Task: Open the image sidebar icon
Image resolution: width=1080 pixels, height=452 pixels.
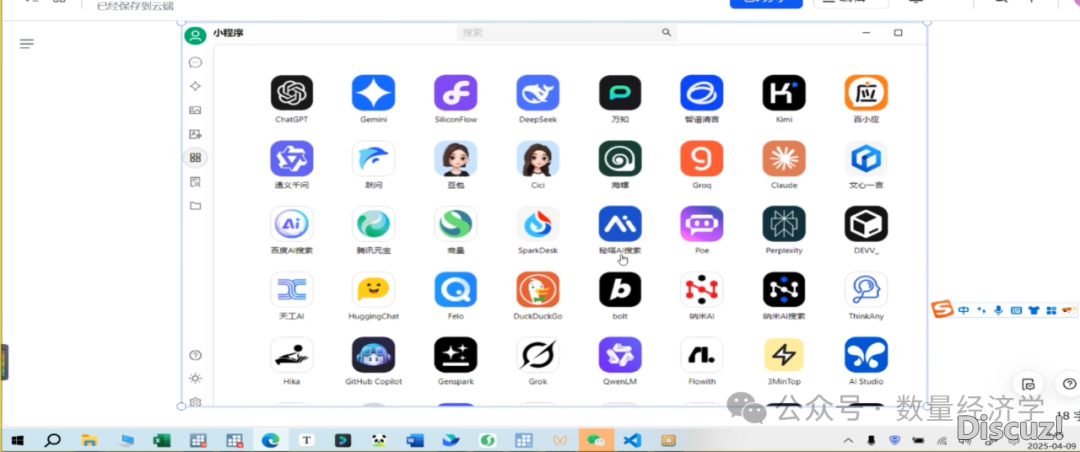Action: 196,110
